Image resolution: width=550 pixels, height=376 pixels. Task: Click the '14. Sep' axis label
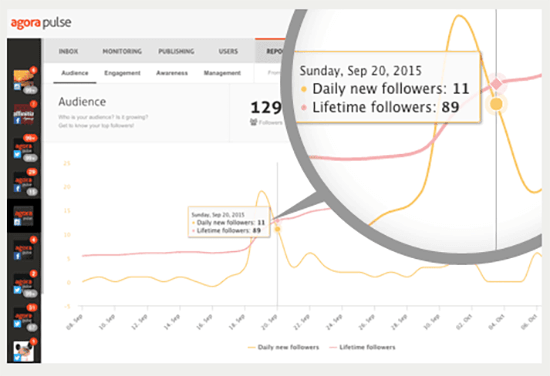tap(172, 322)
